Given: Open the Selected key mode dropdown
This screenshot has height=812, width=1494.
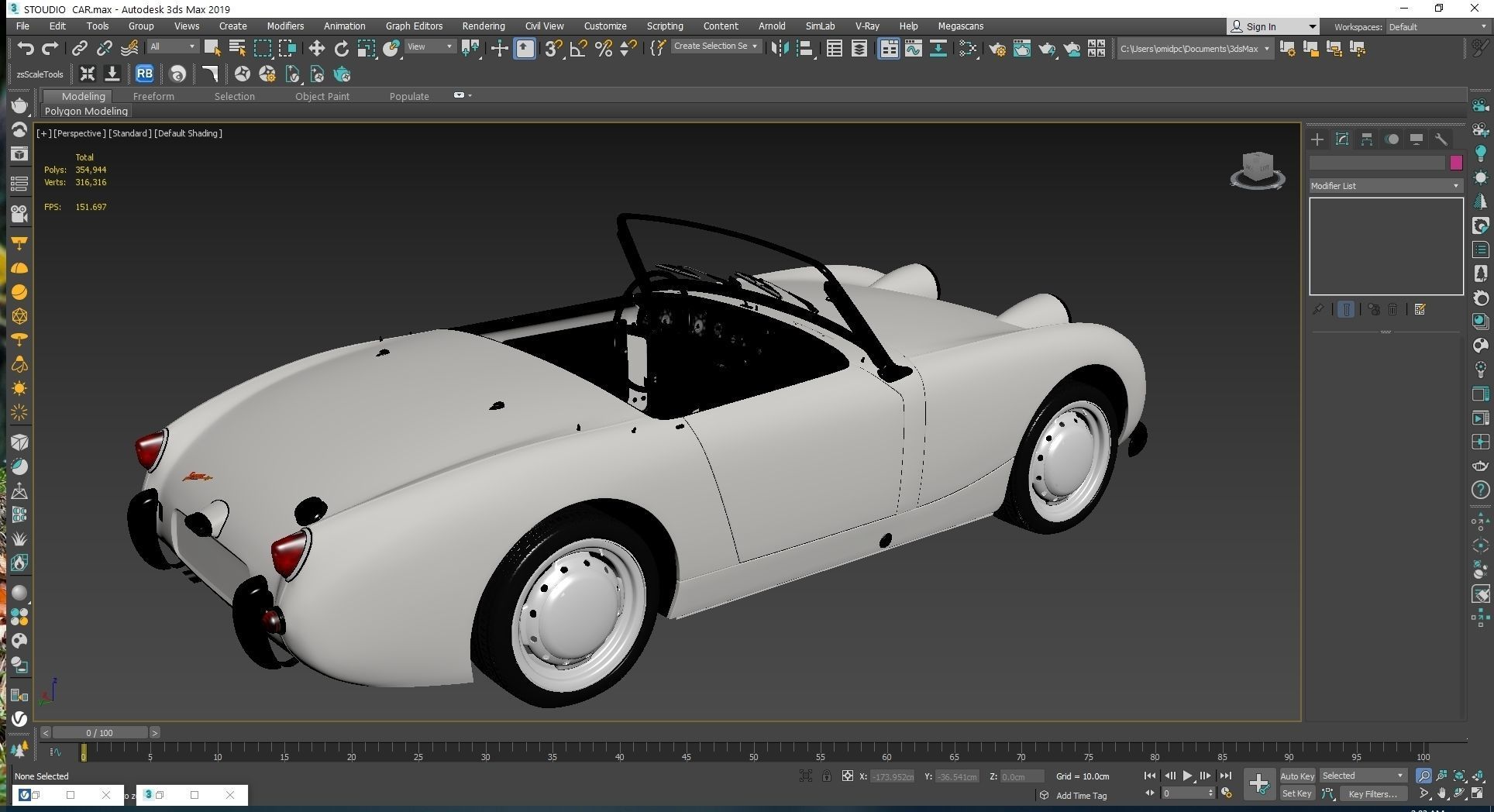Looking at the screenshot, I should click(1362, 776).
